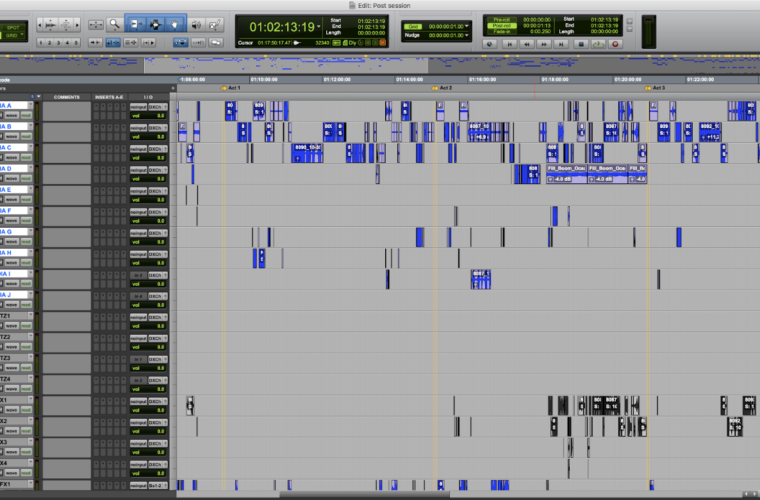
Task: Click the INSERTS A-E column header
Action: coord(109,97)
